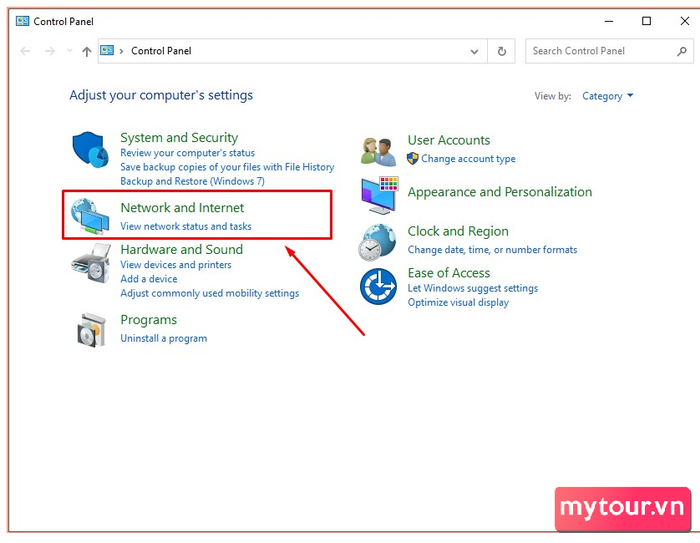Refresh the Control Panel address bar
The image size is (700, 543).
coord(502,51)
